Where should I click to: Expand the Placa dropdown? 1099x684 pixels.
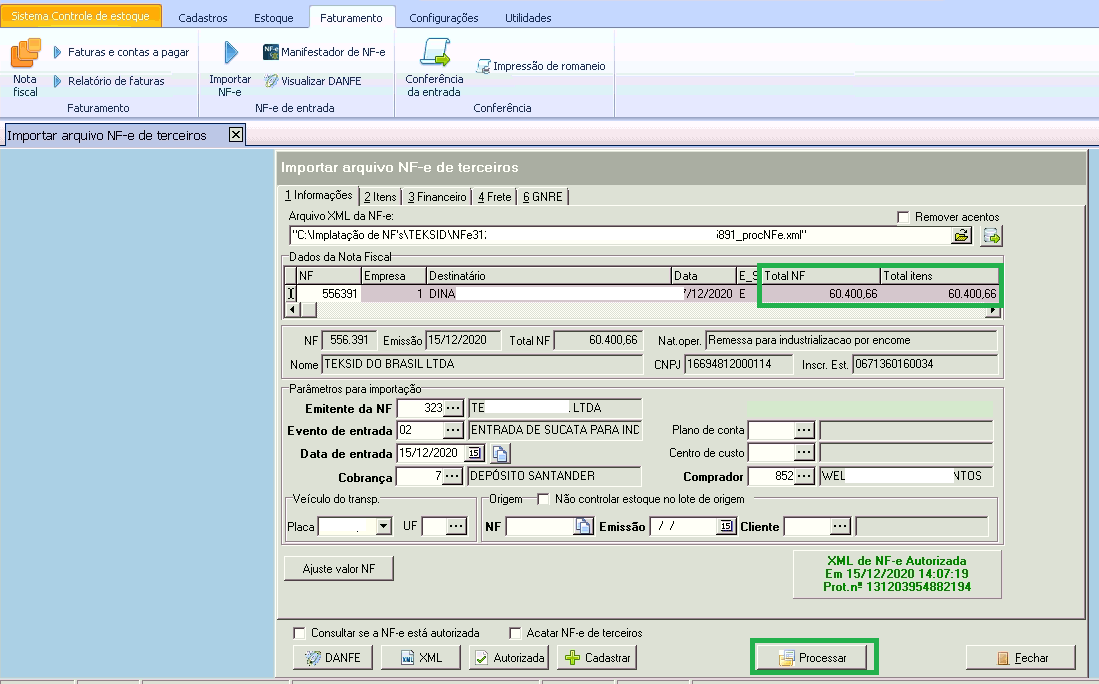384,526
